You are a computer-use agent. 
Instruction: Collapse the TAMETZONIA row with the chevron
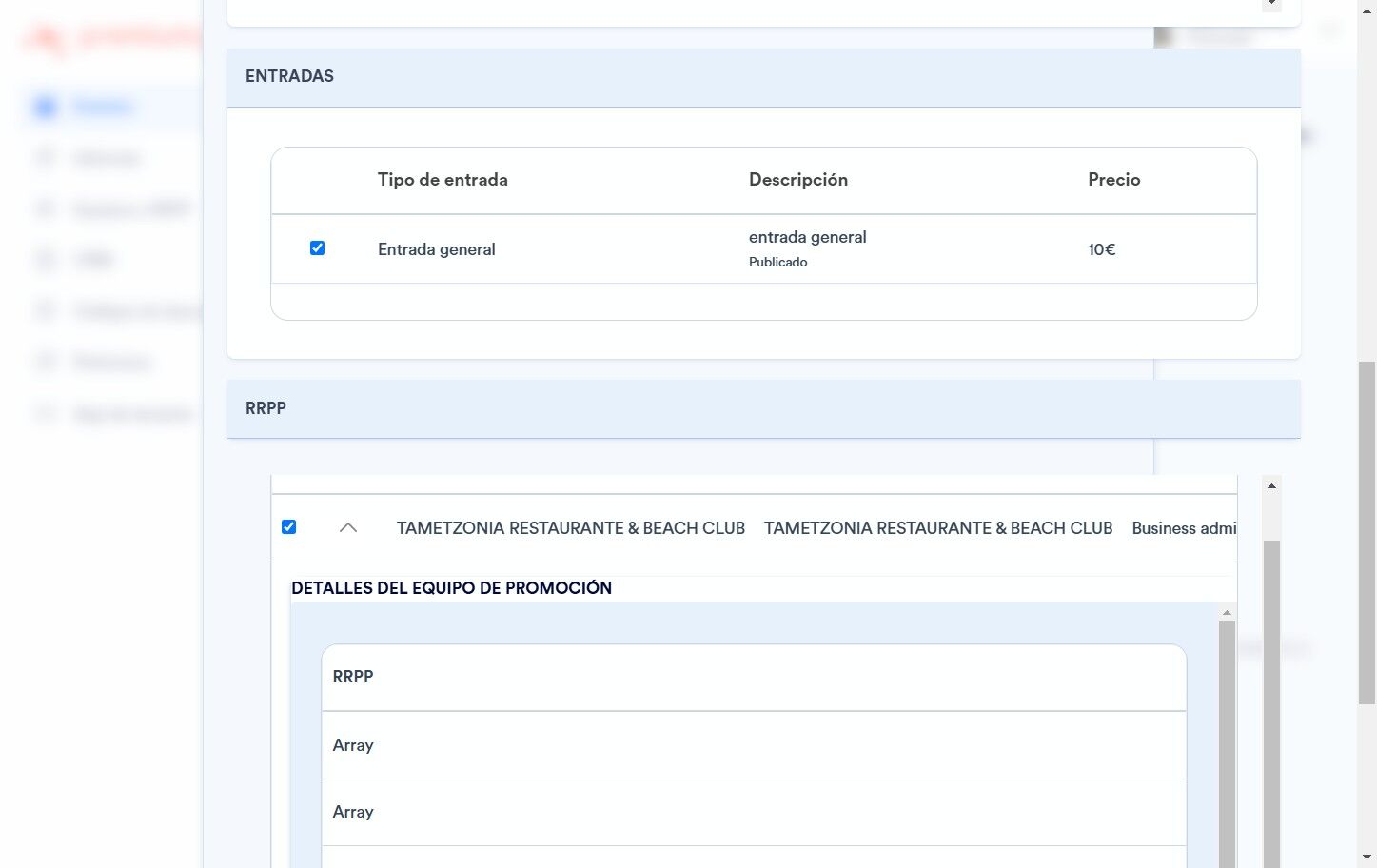coord(348,527)
